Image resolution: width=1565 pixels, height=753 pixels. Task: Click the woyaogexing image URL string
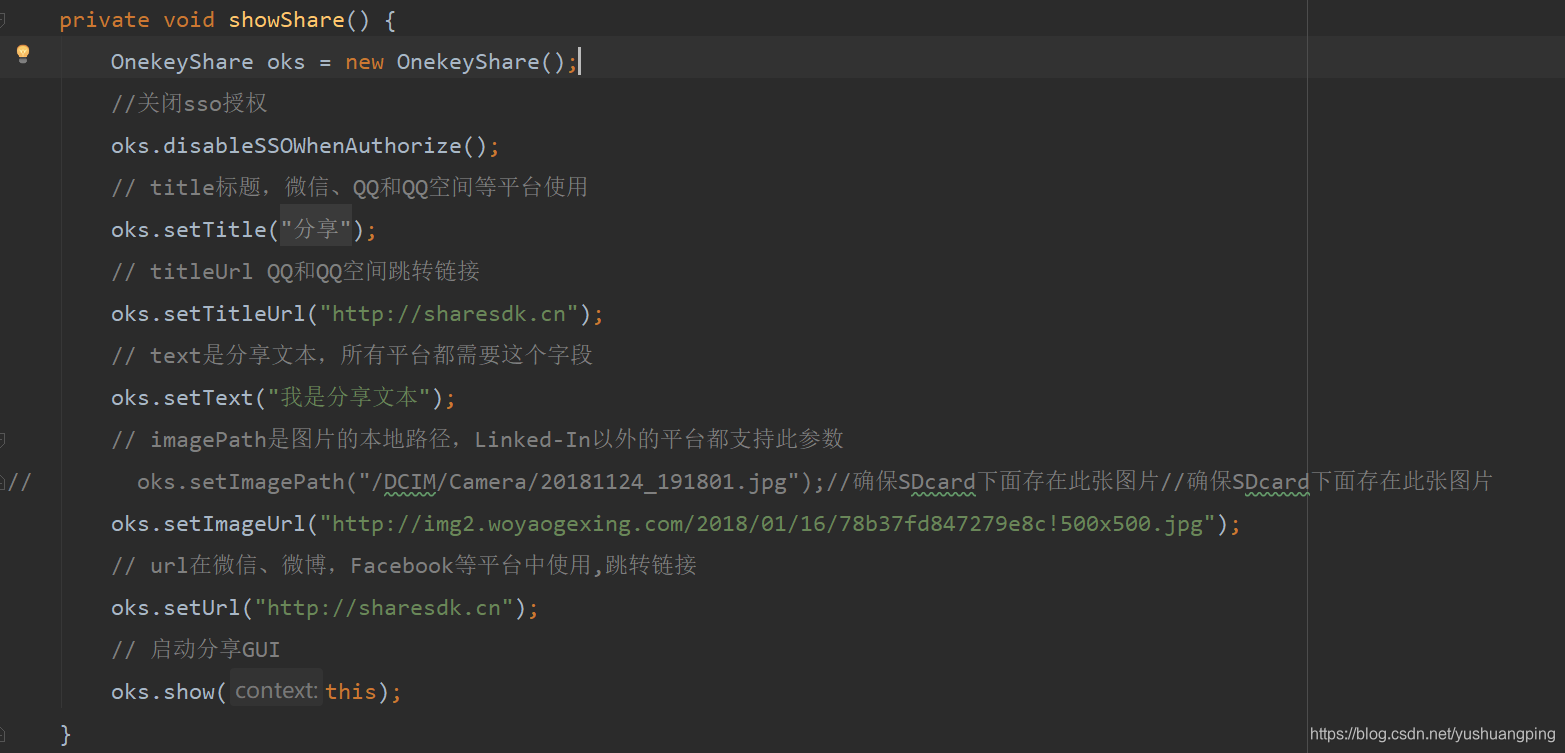coord(767,524)
